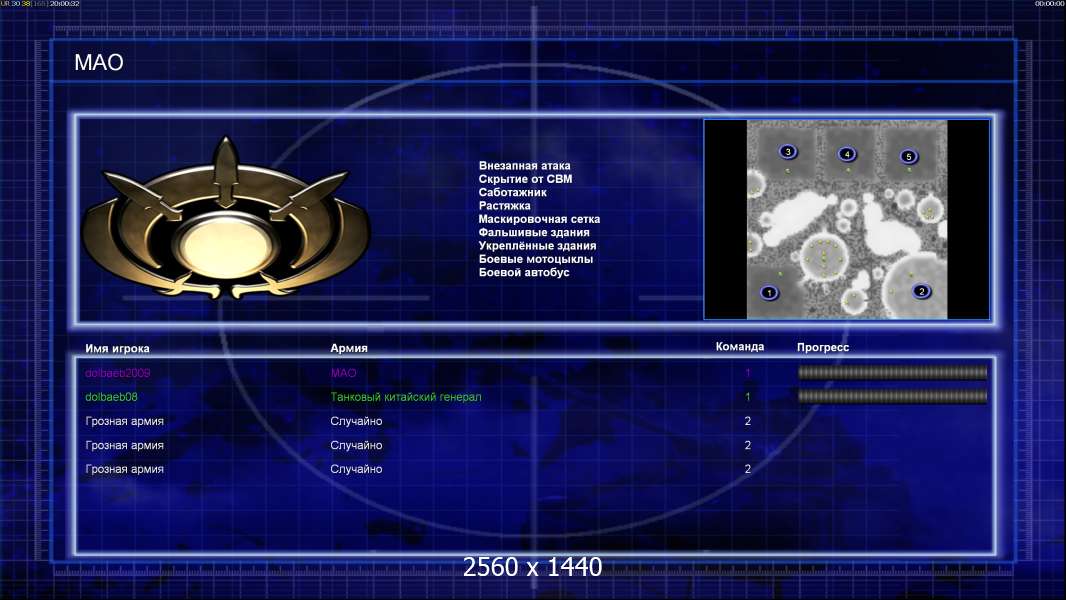This screenshot has width=1066, height=600.
Task: Select player name dolbaeb08
Action: (111, 397)
